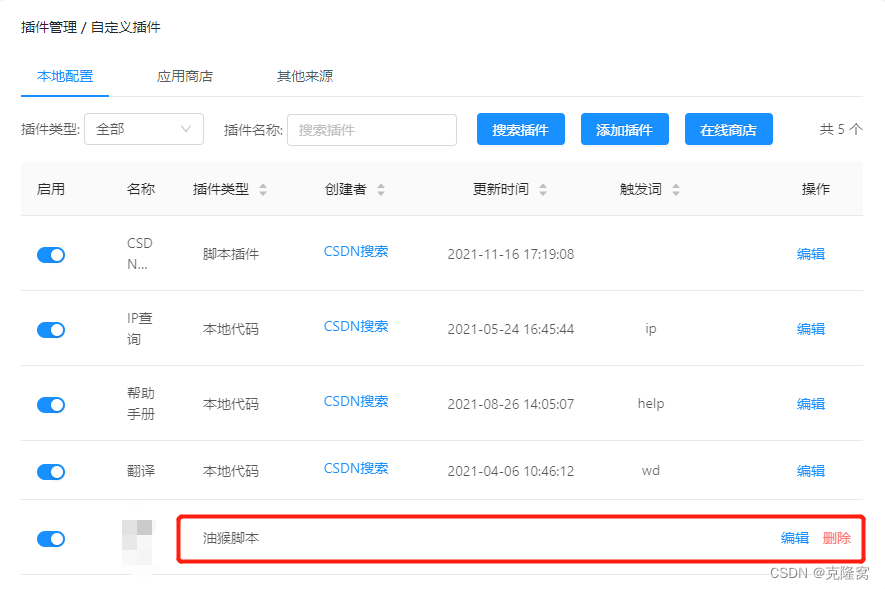Sort by the 触发词 column arrows

coord(676,189)
